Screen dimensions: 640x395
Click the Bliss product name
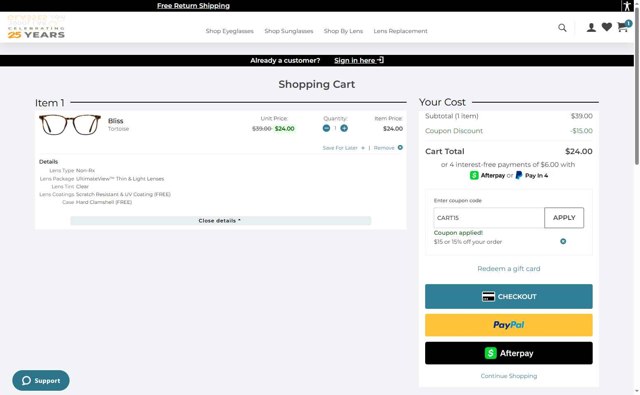point(116,121)
